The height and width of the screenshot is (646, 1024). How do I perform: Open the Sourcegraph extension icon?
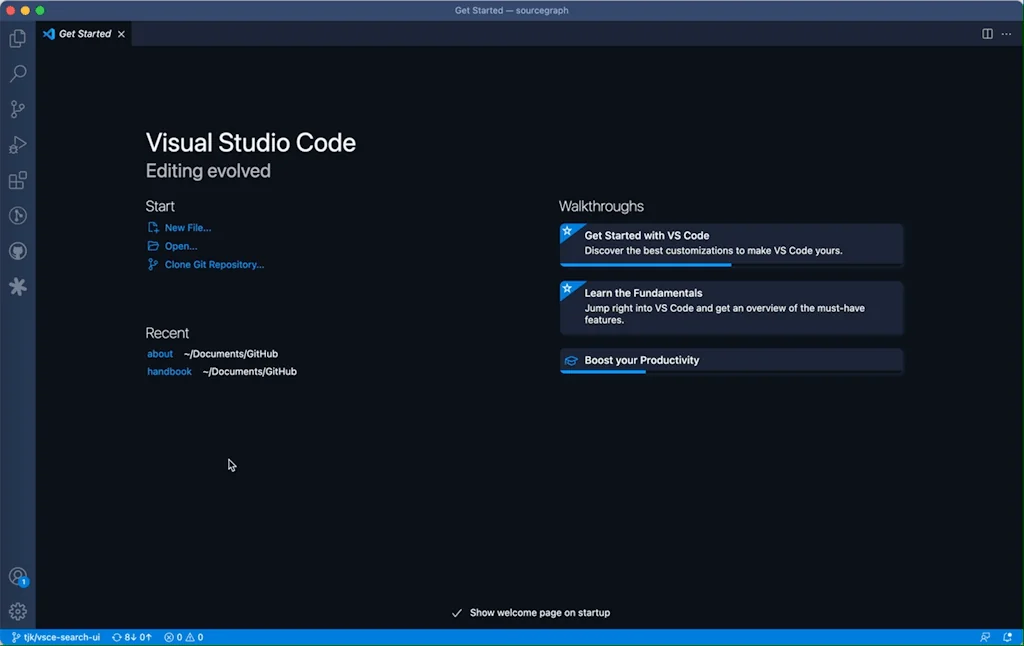point(17,287)
